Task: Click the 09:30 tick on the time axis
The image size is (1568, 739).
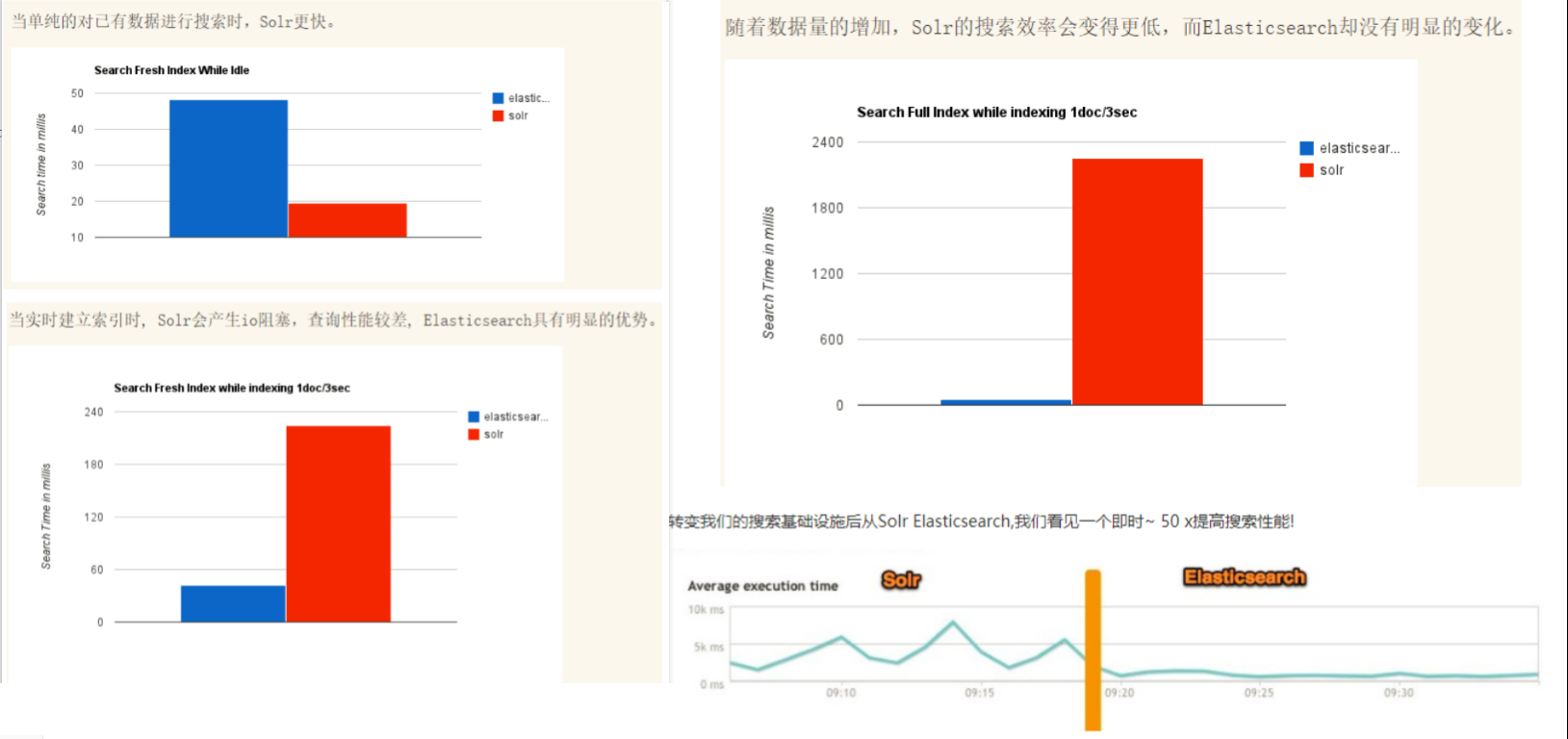Action: click(x=1398, y=693)
